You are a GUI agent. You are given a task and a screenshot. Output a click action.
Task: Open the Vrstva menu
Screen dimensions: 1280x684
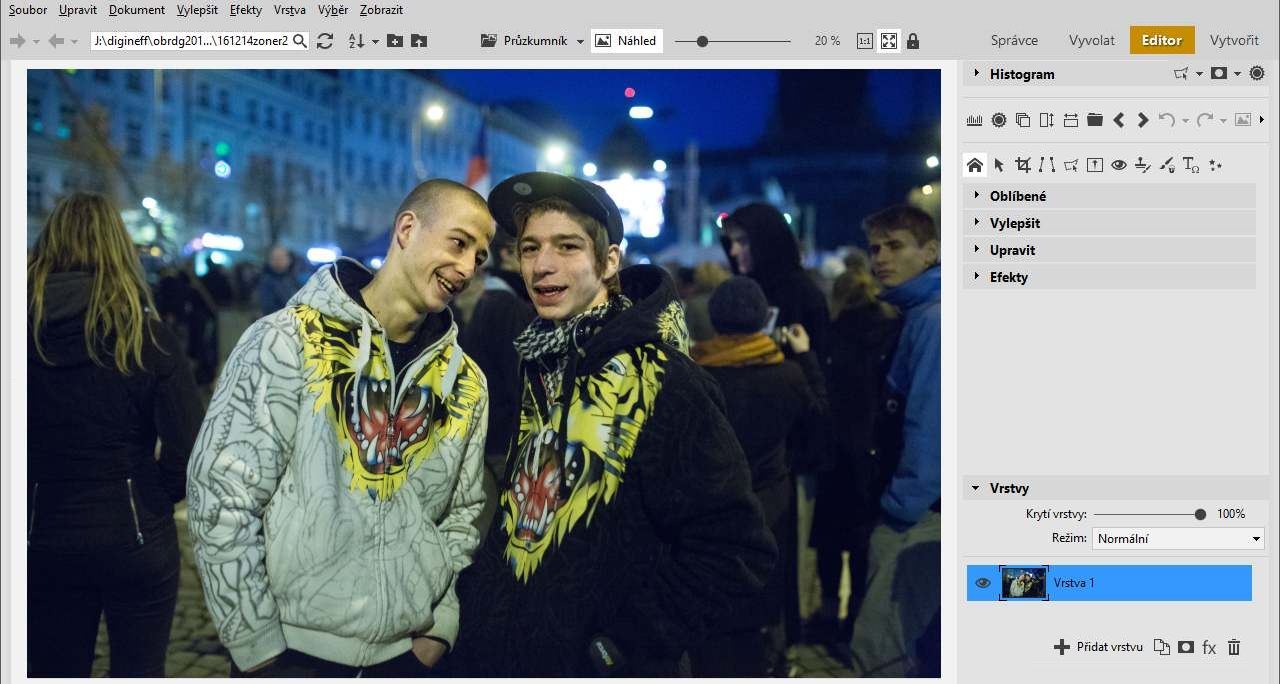(290, 10)
